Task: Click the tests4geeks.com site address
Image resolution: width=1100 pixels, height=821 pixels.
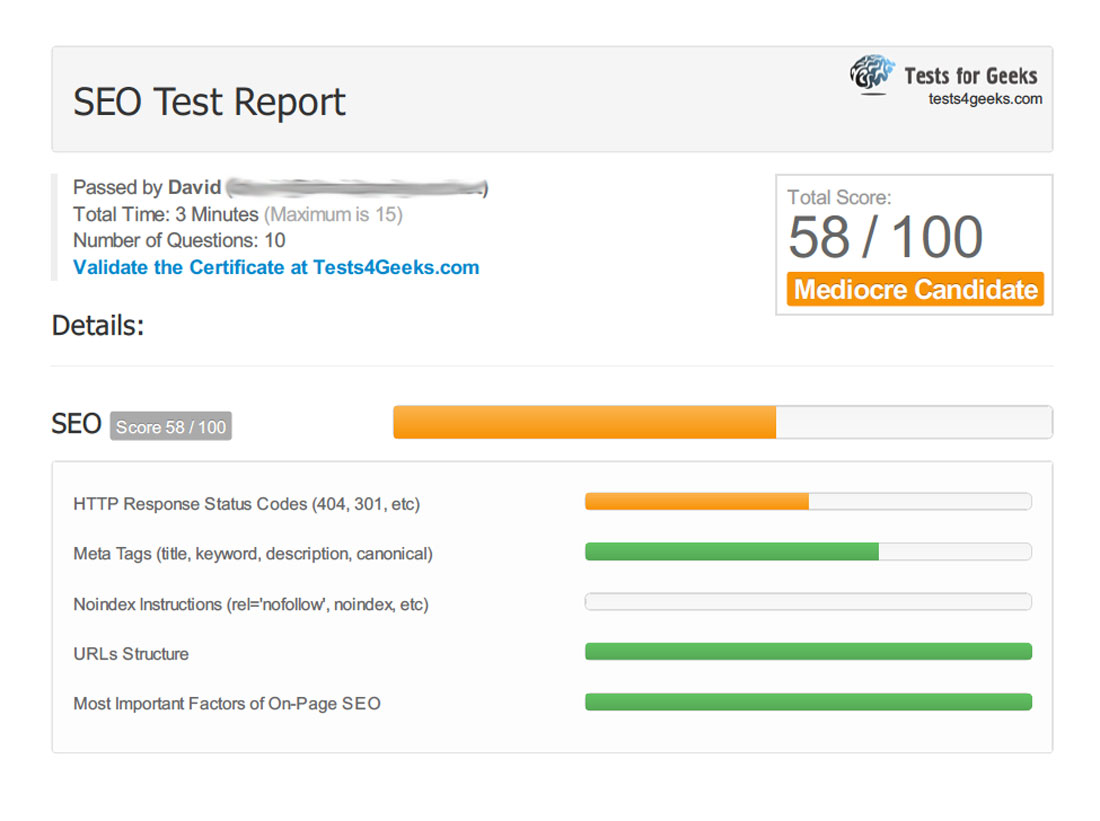Action: pos(985,99)
